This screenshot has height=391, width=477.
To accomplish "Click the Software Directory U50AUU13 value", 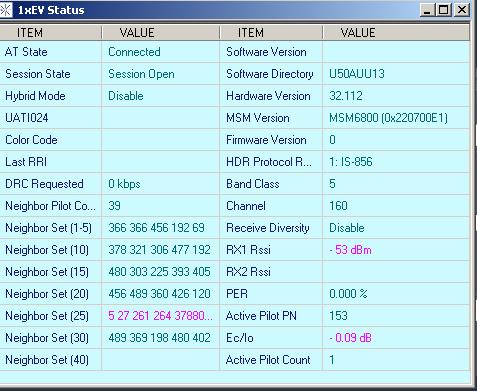I will point(357,74).
